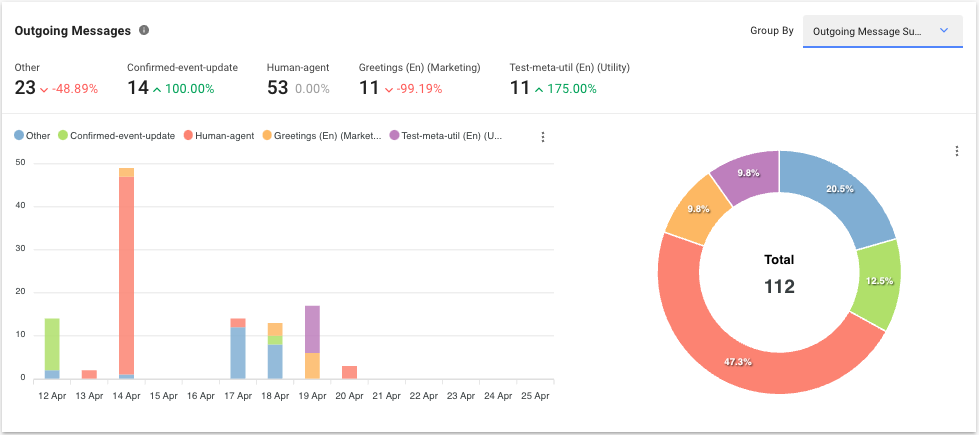
Task: Click the Group By dropdown chevron arrow
Action: pyautogui.click(x=943, y=31)
